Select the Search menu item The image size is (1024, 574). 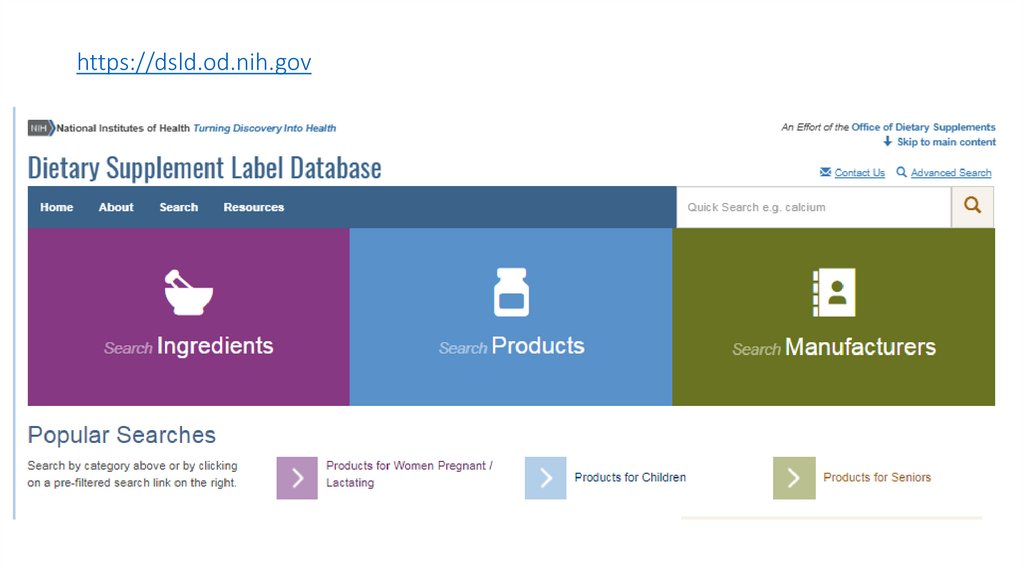coord(179,207)
